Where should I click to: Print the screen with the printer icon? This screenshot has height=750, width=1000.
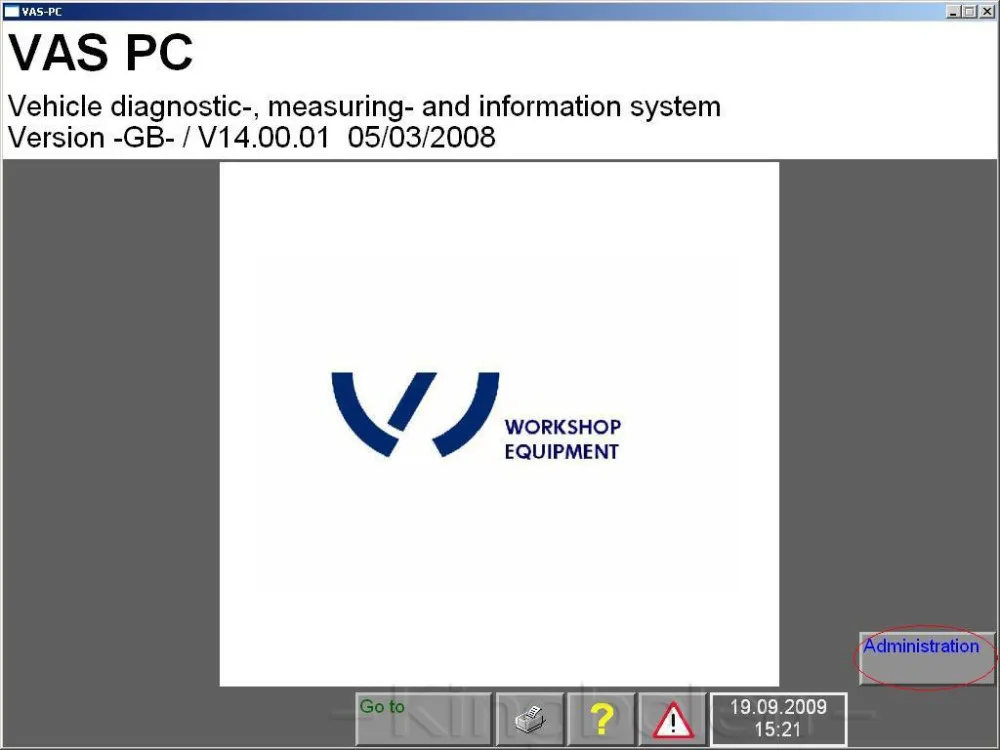[x=530, y=719]
